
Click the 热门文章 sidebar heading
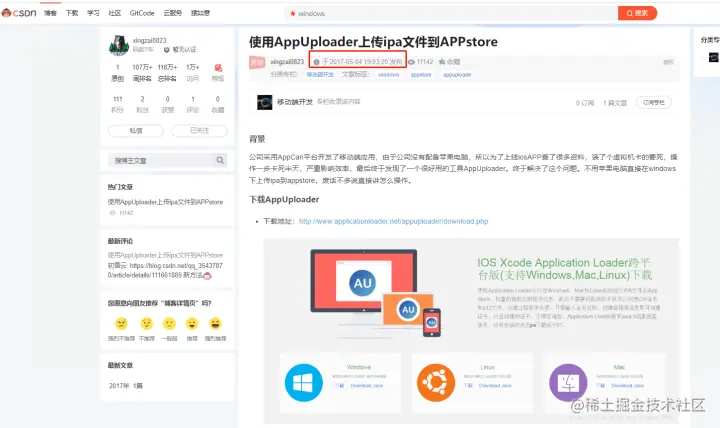[120, 187]
